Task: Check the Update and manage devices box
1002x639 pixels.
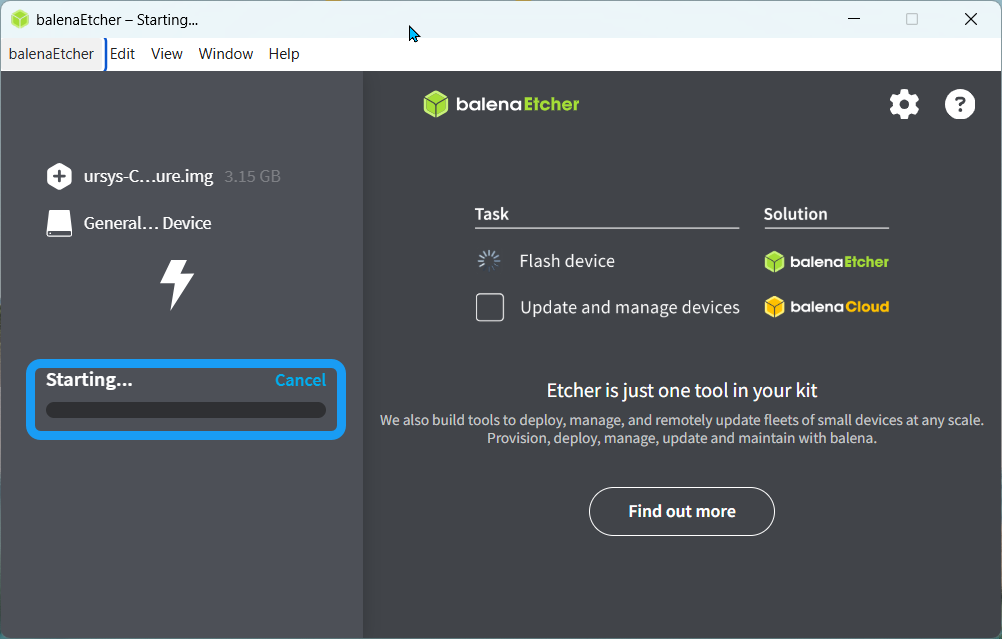Action: 490,307
